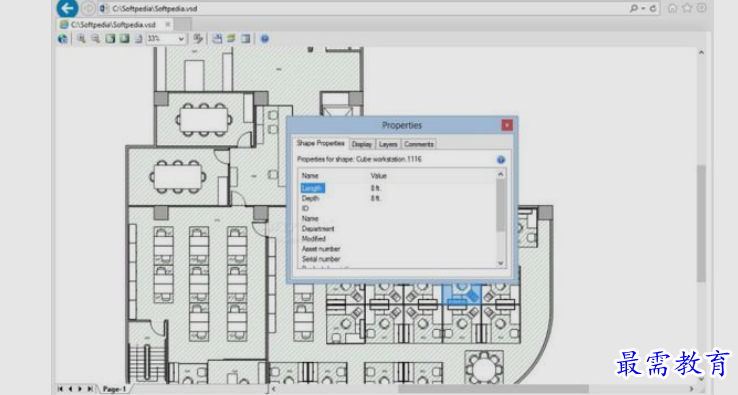The height and width of the screenshot is (395, 738).
Task: Click the search magnifier in address bar
Action: [634, 8]
